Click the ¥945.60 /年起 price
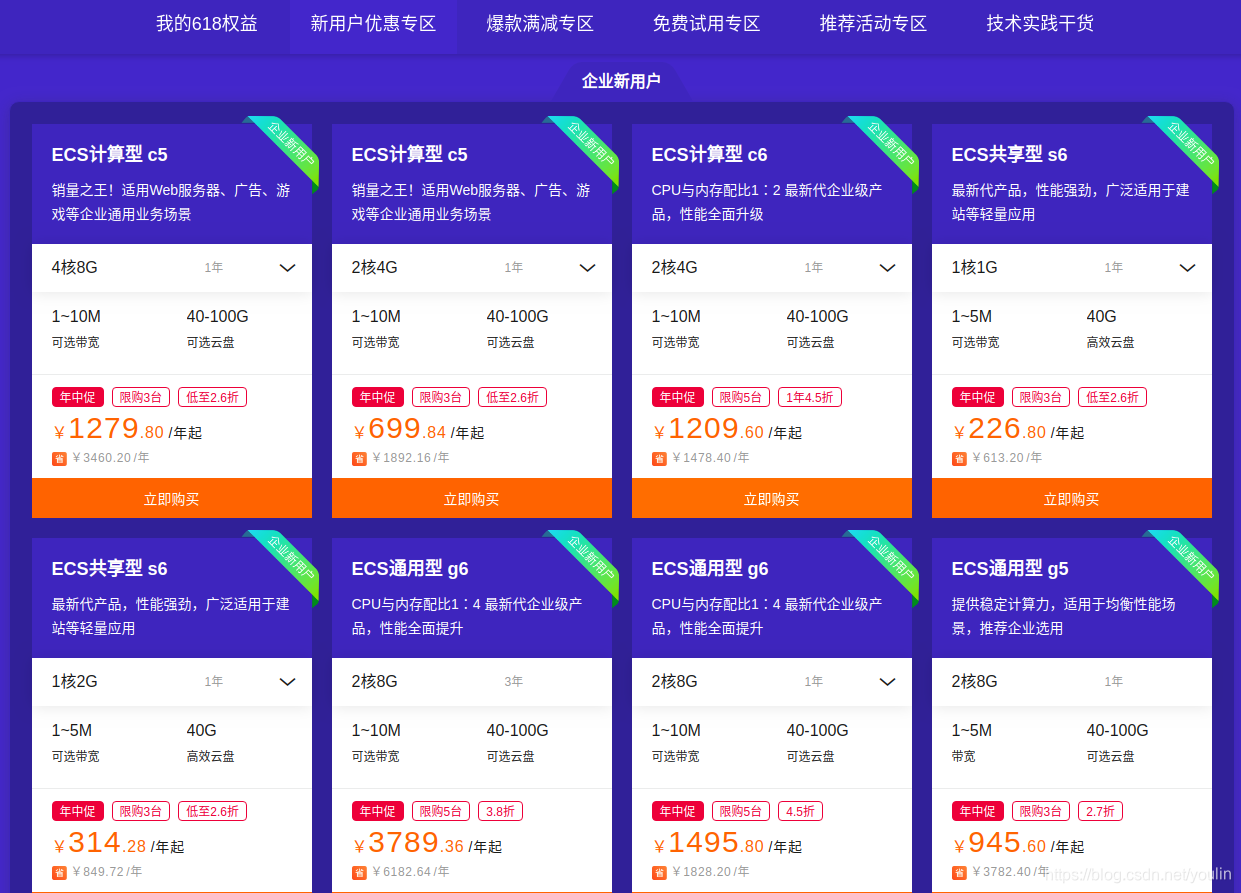 1018,844
